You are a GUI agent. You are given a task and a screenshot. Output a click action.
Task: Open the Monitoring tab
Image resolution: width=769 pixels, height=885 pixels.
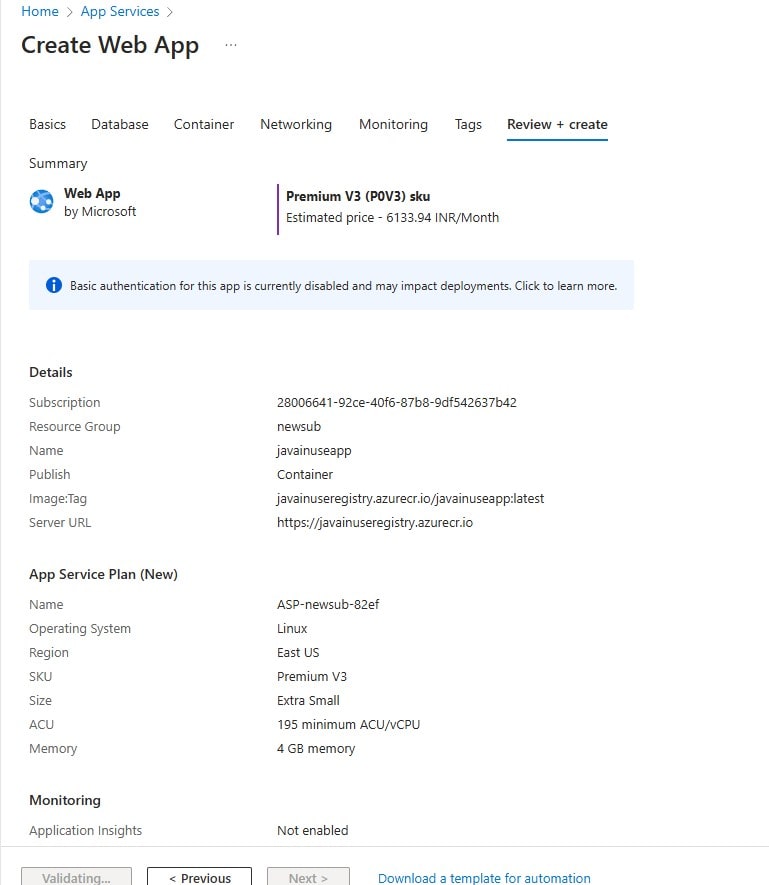pos(394,124)
